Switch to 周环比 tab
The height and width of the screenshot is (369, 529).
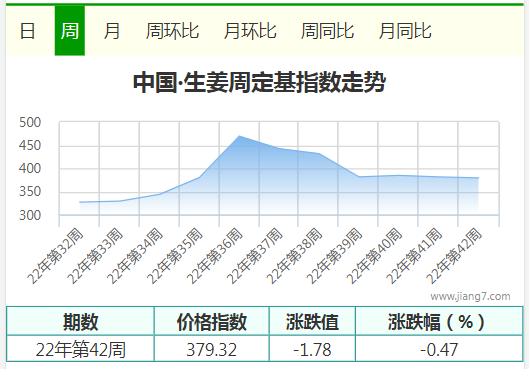point(172,31)
